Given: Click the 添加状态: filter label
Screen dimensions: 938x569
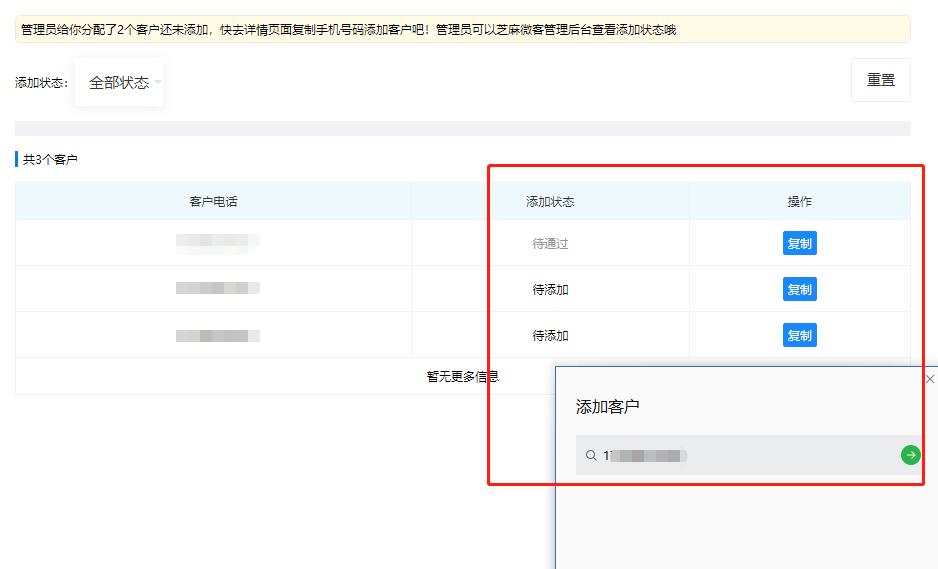Looking at the screenshot, I should [x=41, y=83].
